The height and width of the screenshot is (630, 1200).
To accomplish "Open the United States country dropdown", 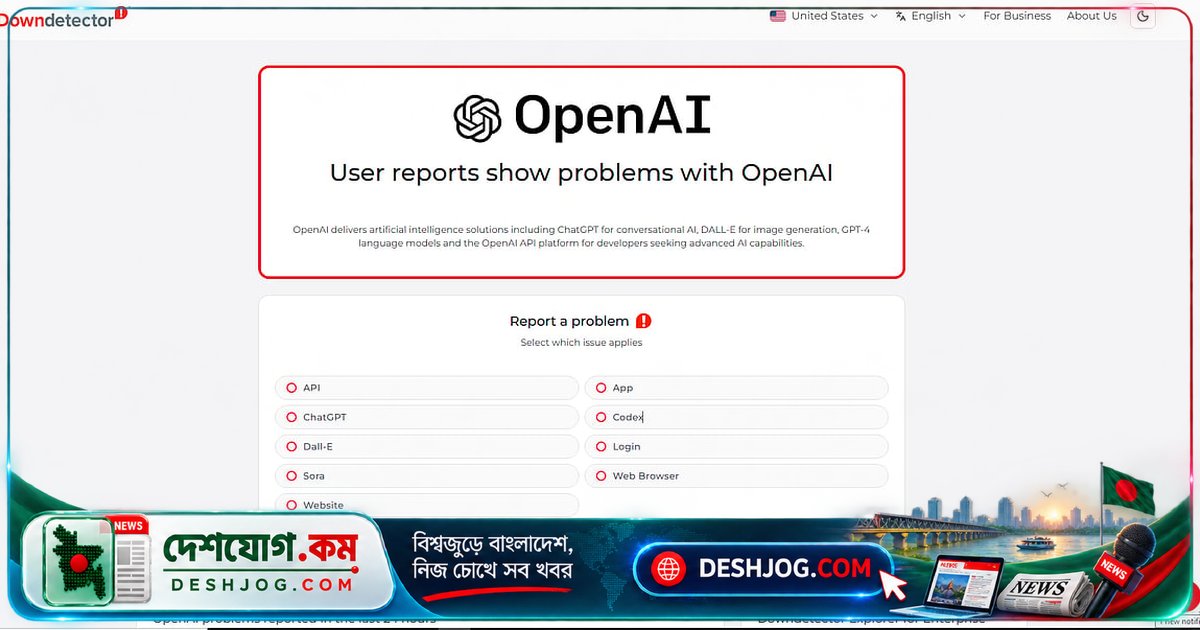I will tap(824, 16).
